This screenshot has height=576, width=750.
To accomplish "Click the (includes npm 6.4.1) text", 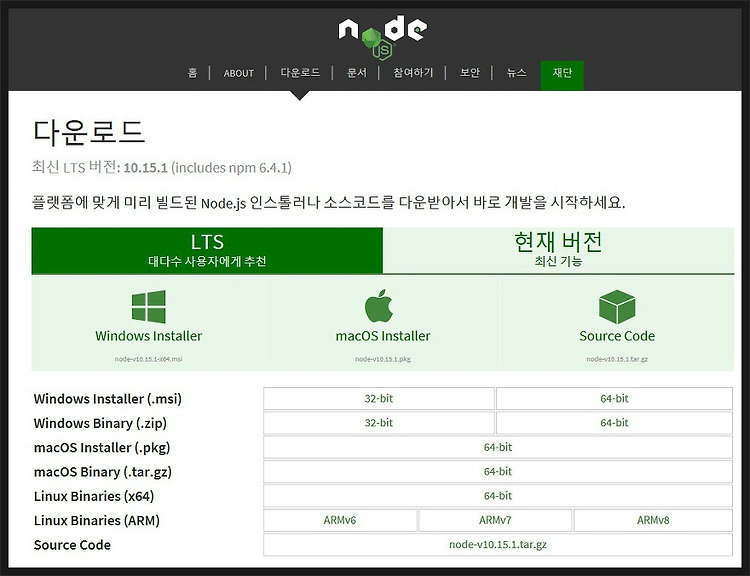I will (232, 168).
